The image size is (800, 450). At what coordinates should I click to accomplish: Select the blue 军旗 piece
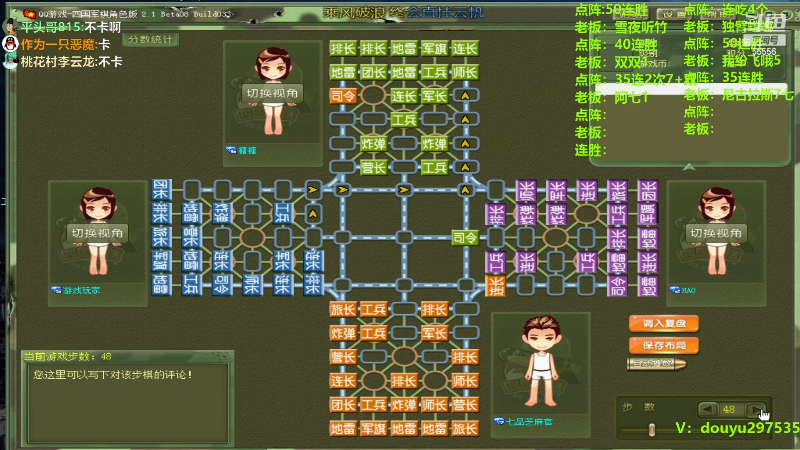(161, 261)
